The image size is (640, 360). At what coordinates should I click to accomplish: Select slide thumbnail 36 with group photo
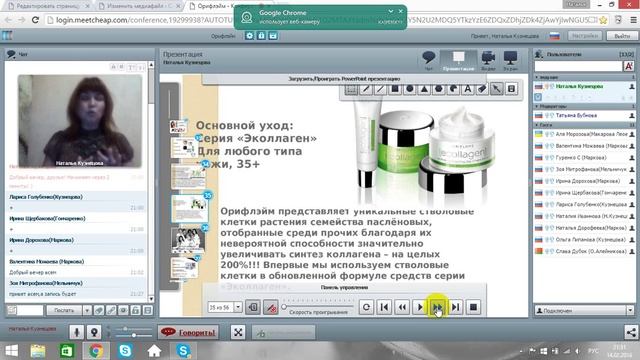pyautogui.click(x=188, y=241)
